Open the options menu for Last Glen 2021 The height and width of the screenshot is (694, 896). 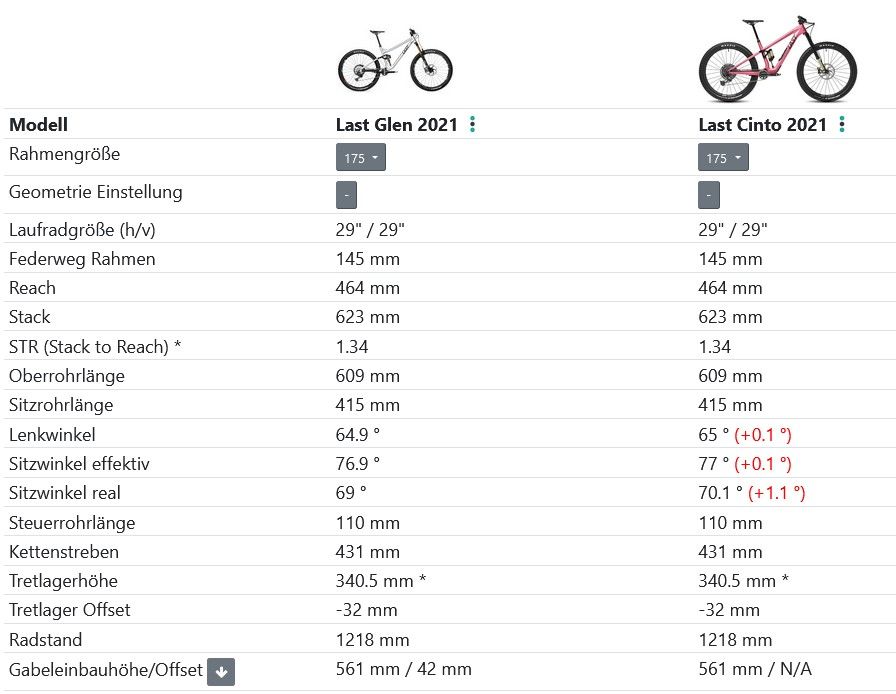tap(473, 125)
